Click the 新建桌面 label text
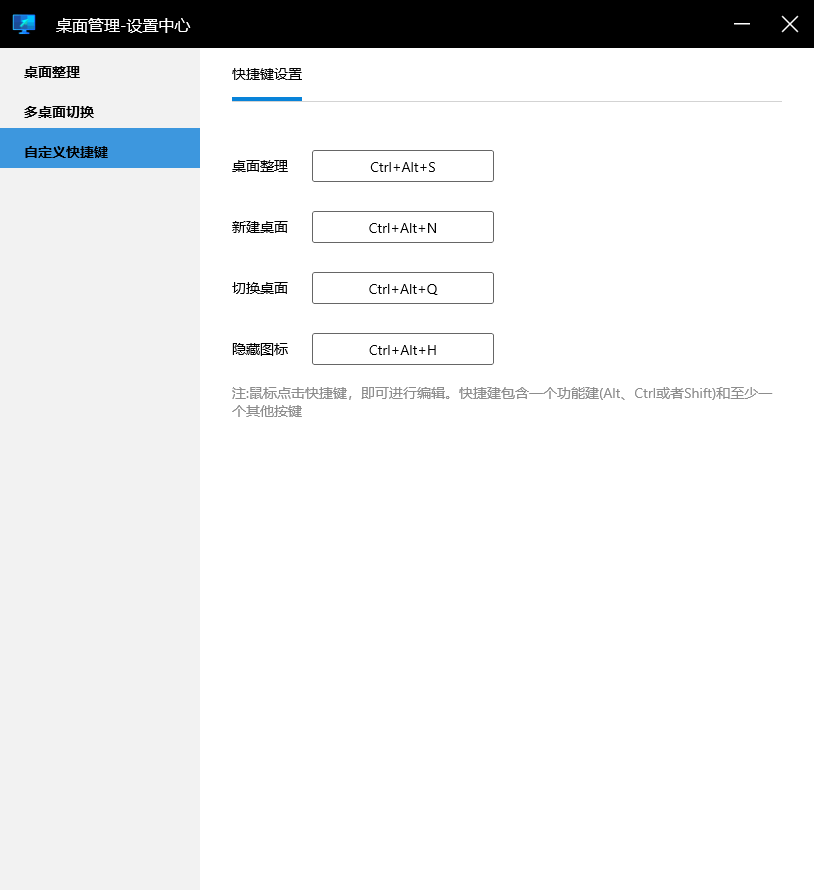Screen dimensions: 814x890 pyautogui.click(x=260, y=227)
